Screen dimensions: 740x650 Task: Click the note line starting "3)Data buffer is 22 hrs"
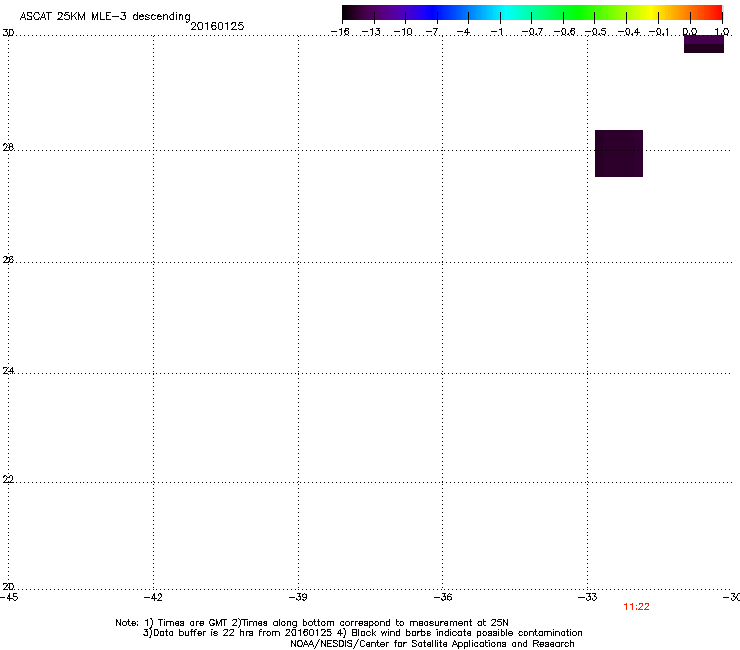coord(362,633)
